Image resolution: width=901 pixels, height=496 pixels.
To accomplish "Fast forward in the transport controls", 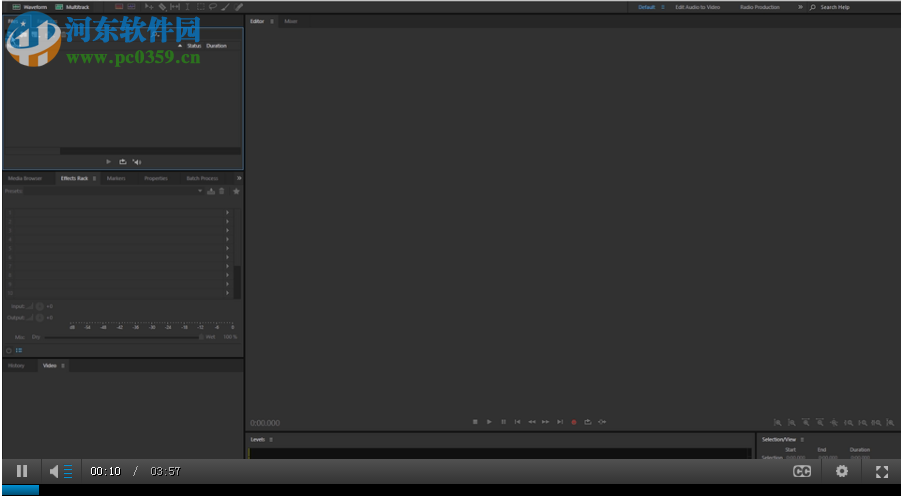I will pos(545,422).
